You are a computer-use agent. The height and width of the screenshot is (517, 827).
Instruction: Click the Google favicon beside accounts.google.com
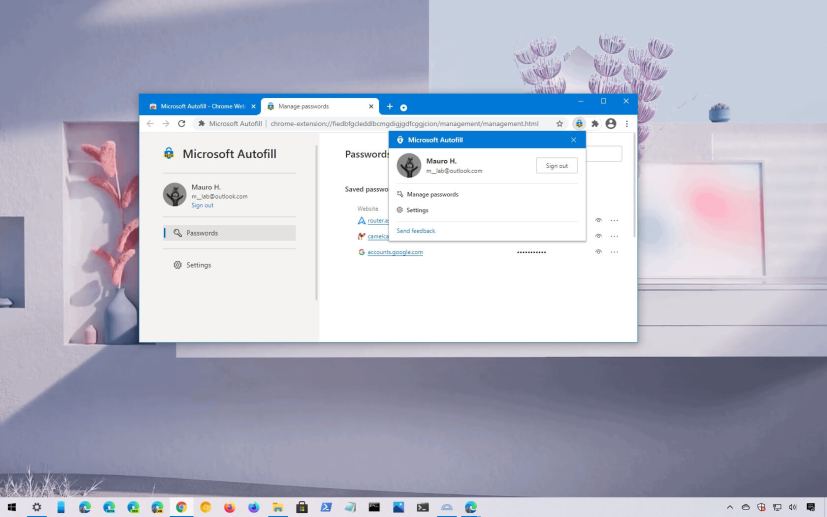click(x=361, y=252)
